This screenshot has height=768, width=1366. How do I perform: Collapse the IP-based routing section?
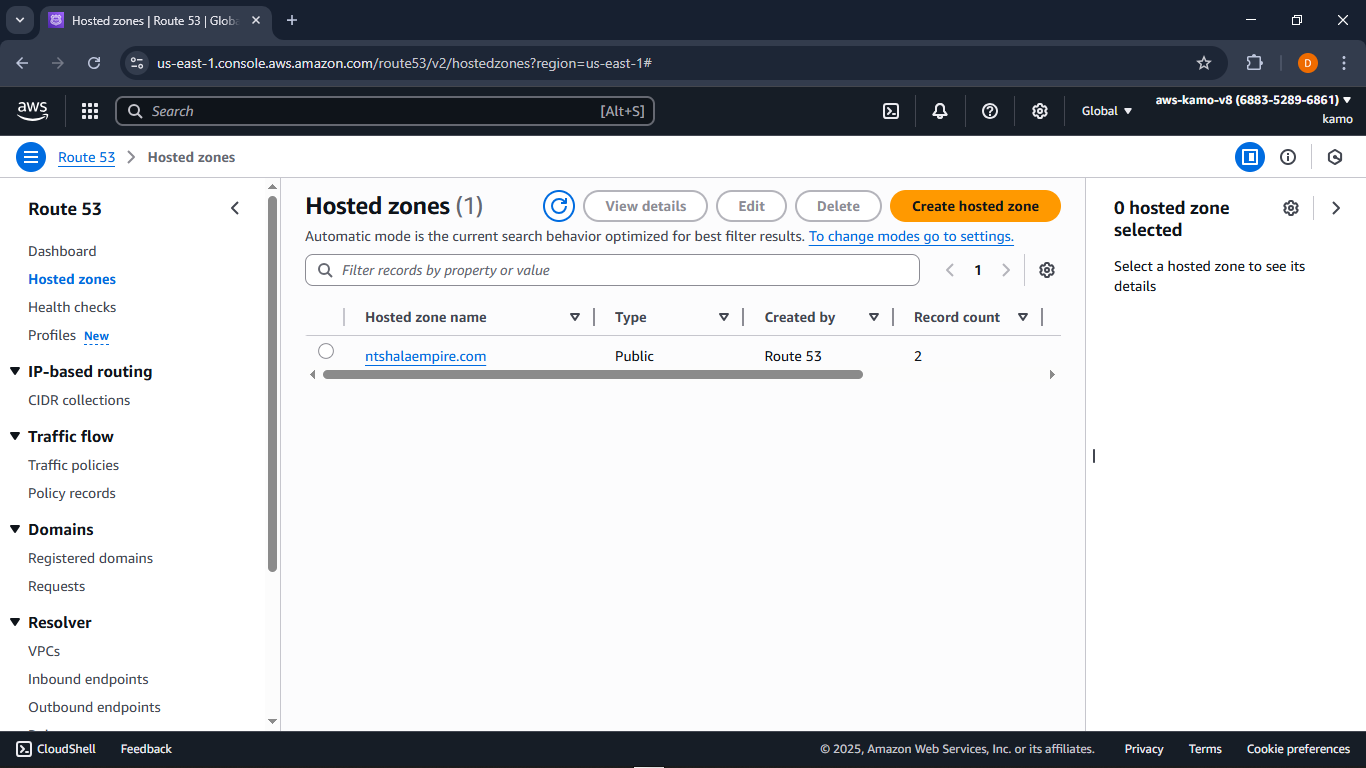coord(15,372)
